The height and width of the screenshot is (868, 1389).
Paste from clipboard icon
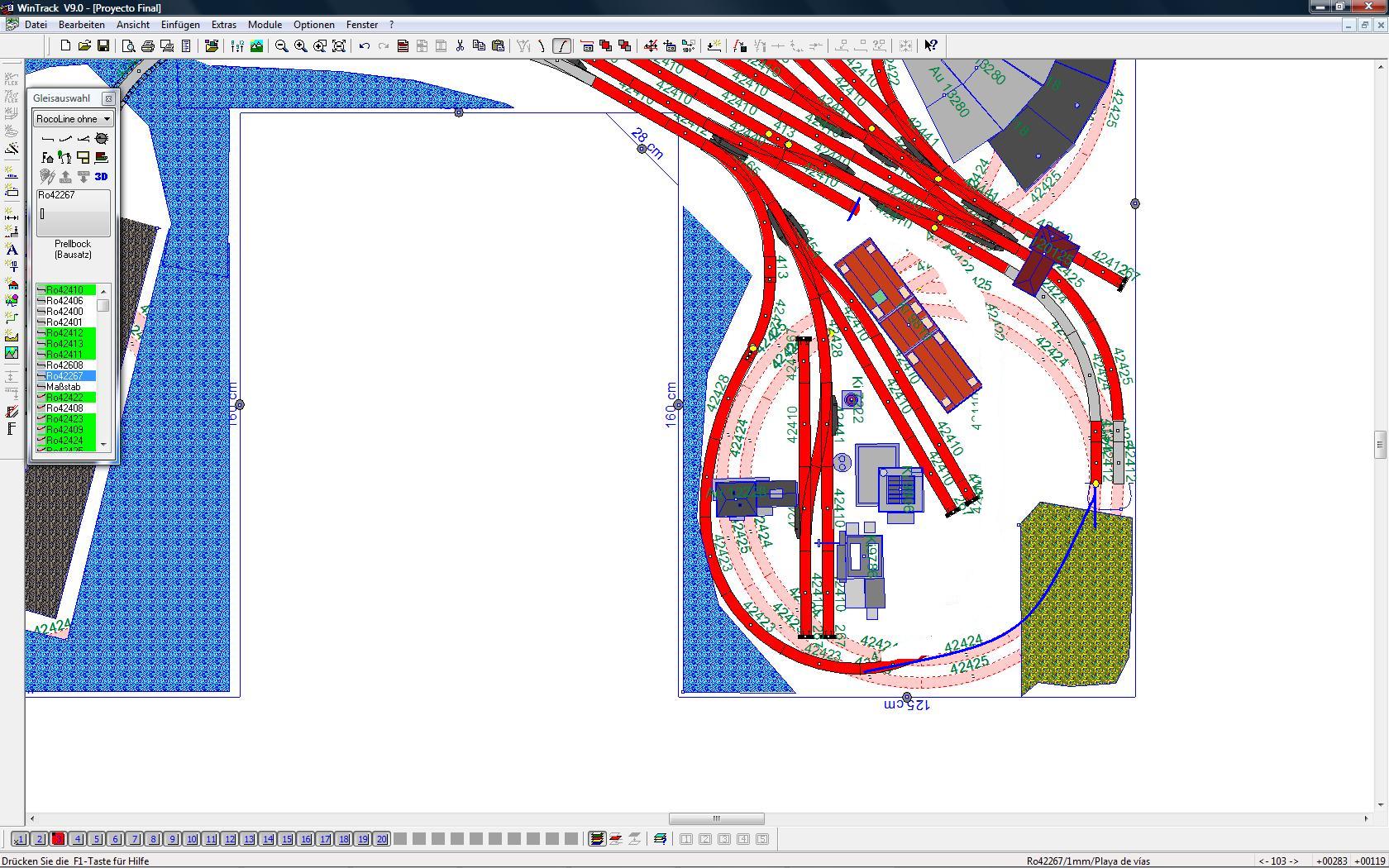[499, 46]
